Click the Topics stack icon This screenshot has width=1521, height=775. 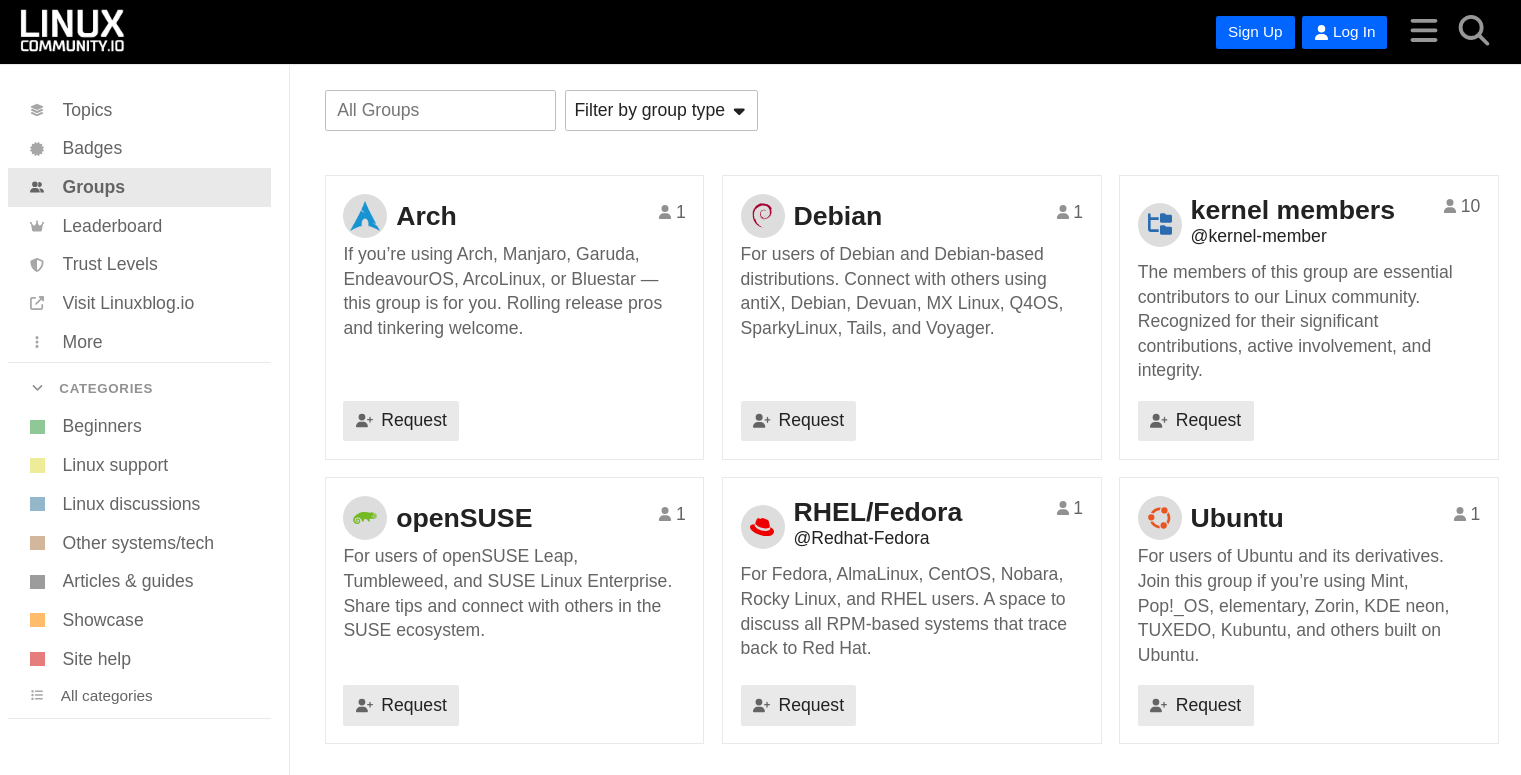pyautogui.click(x=37, y=110)
